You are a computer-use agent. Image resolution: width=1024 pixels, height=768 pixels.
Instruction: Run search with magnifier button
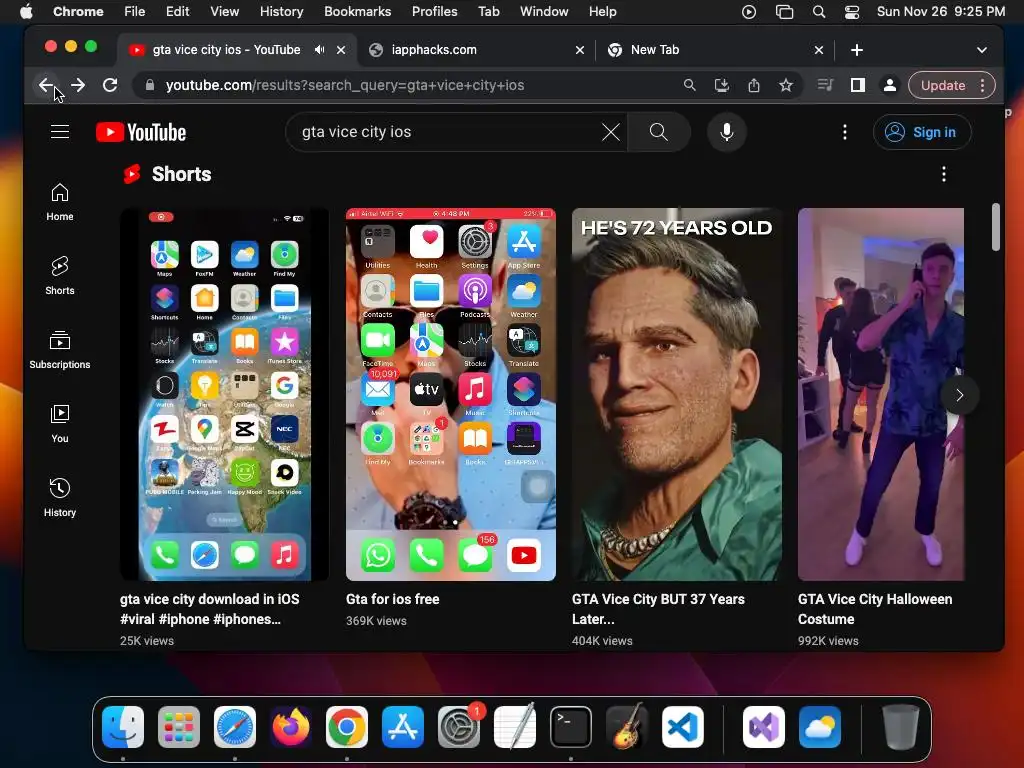(x=659, y=132)
